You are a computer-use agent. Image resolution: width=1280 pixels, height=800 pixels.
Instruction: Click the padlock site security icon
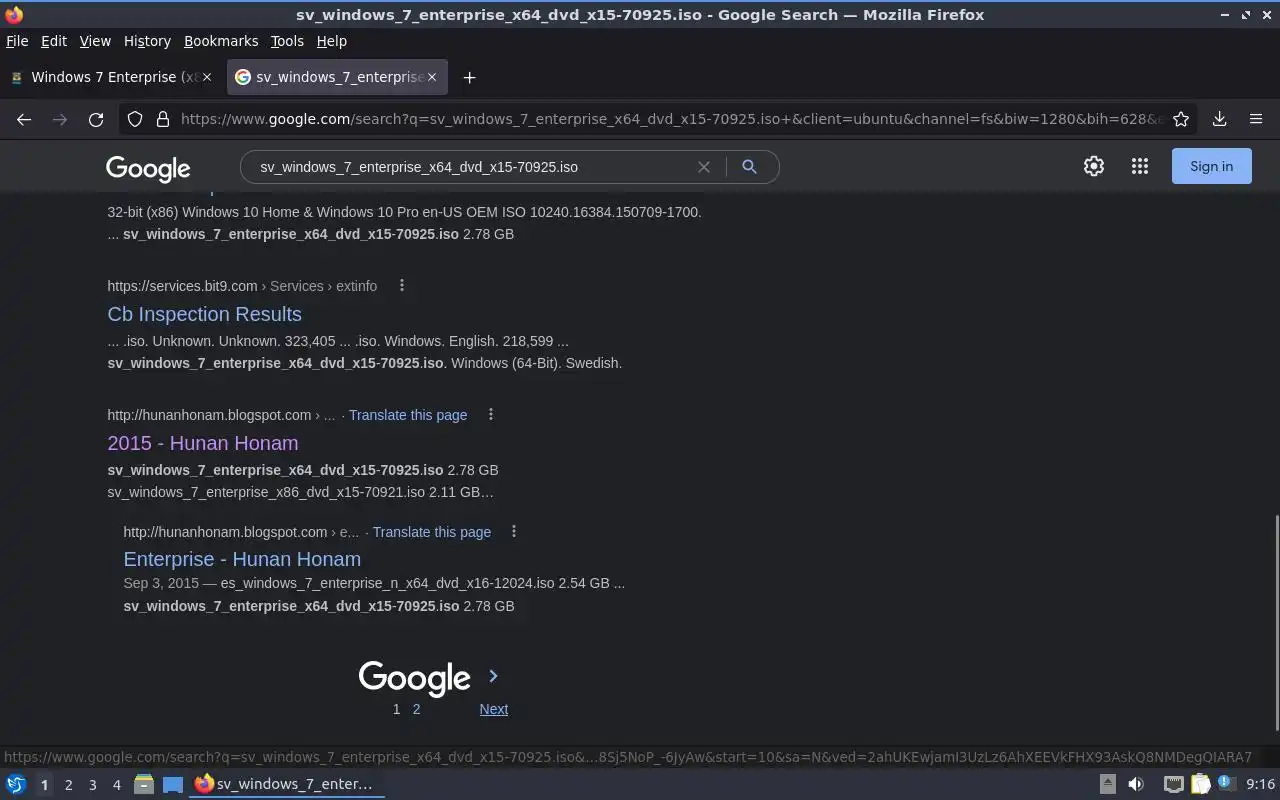click(163, 119)
